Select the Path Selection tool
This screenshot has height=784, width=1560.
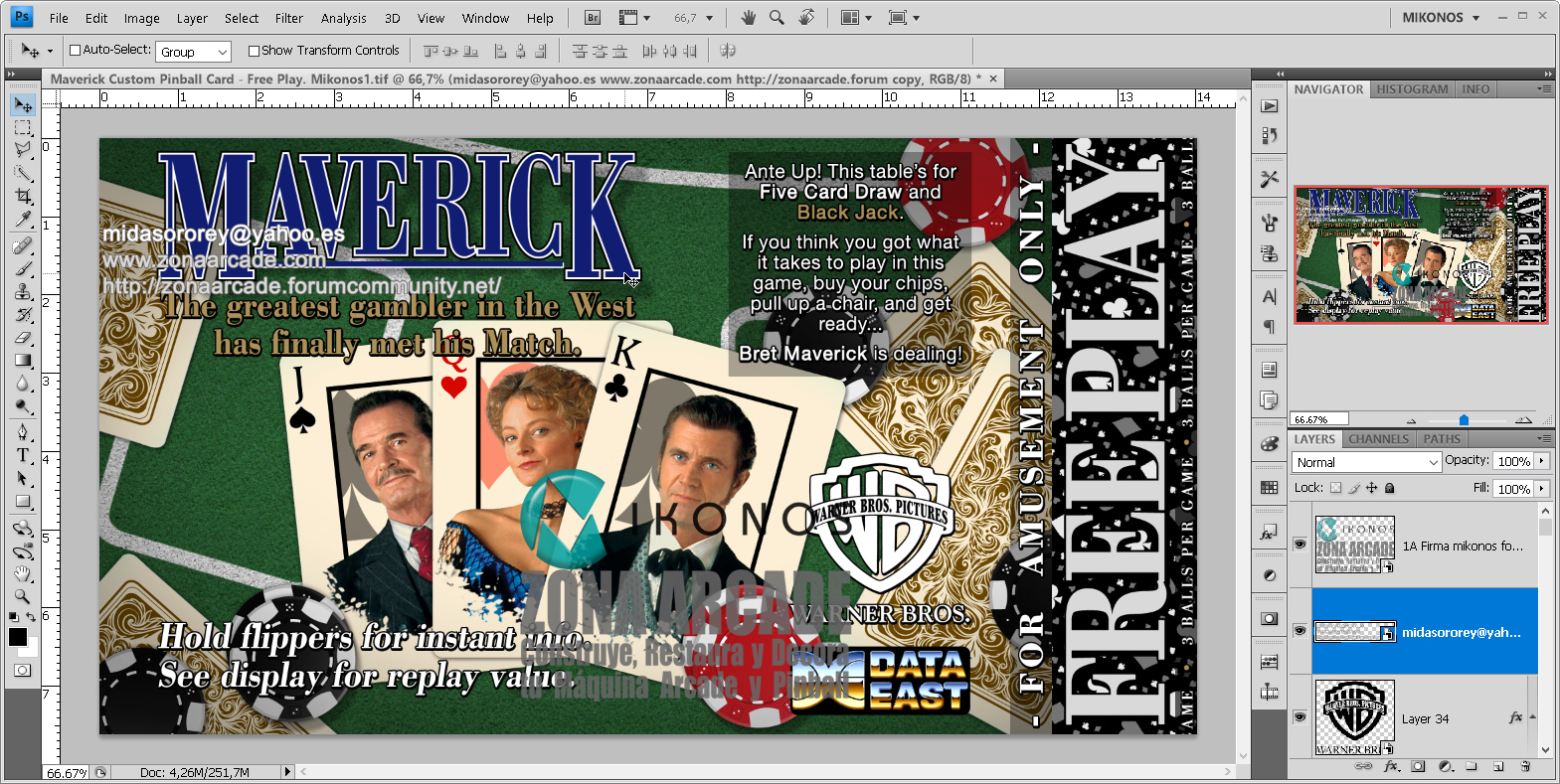(22, 478)
